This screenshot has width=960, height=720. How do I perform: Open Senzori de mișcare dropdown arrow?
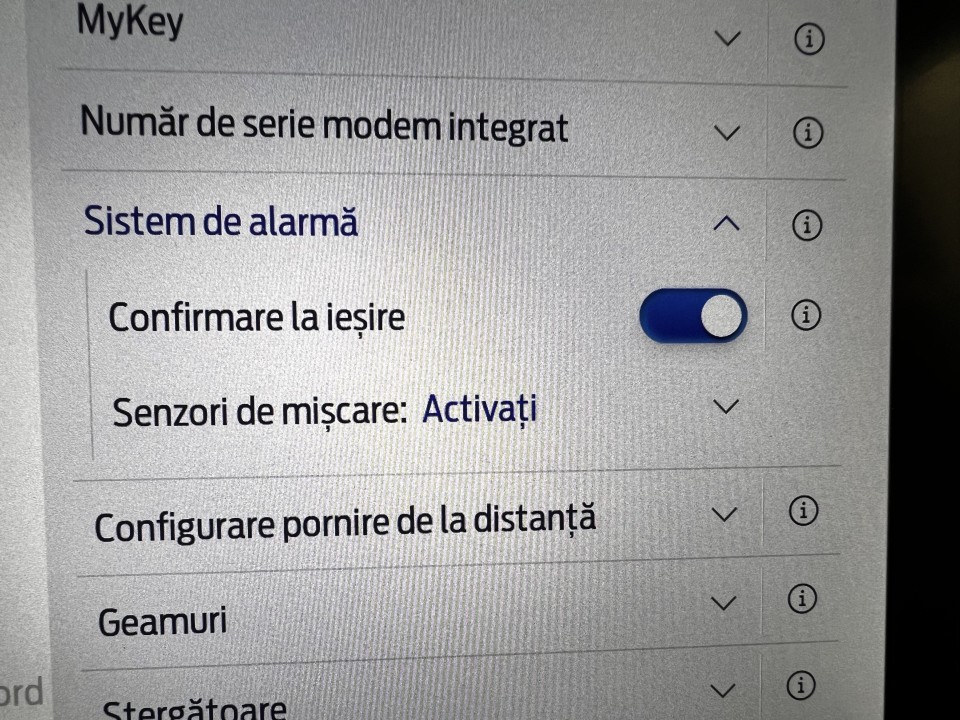(727, 406)
